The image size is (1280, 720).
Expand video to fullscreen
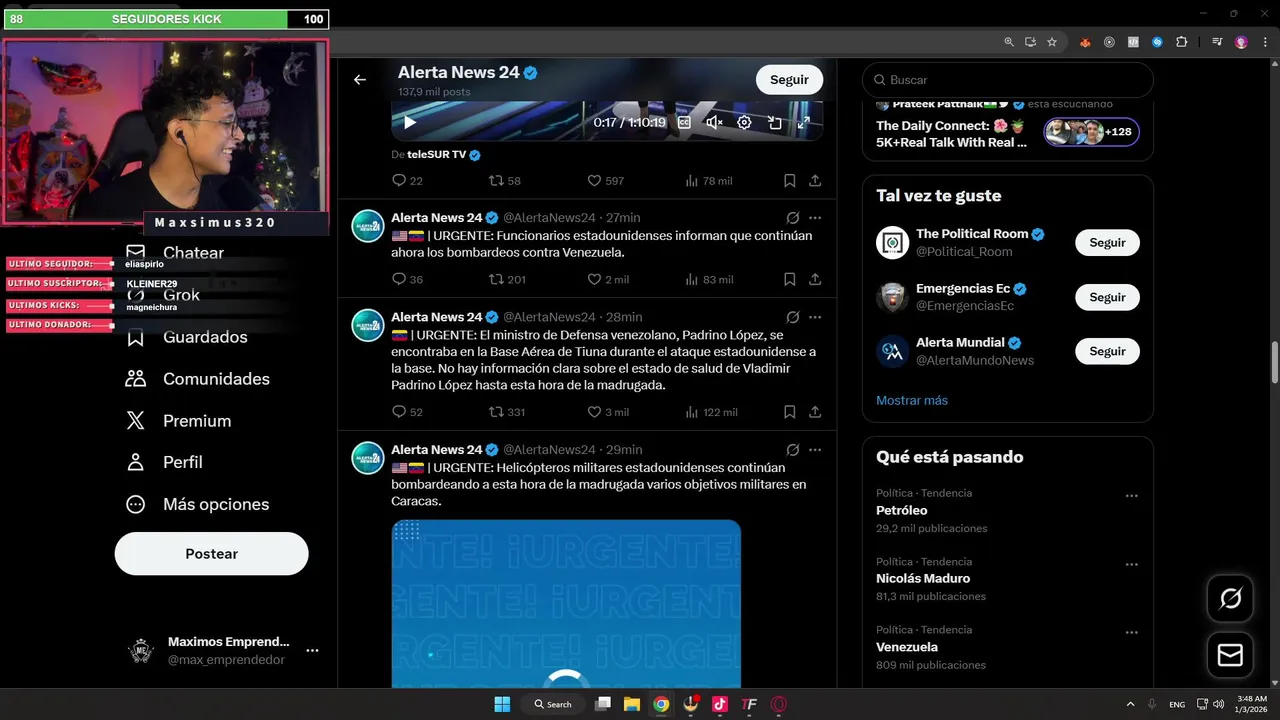(x=803, y=122)
